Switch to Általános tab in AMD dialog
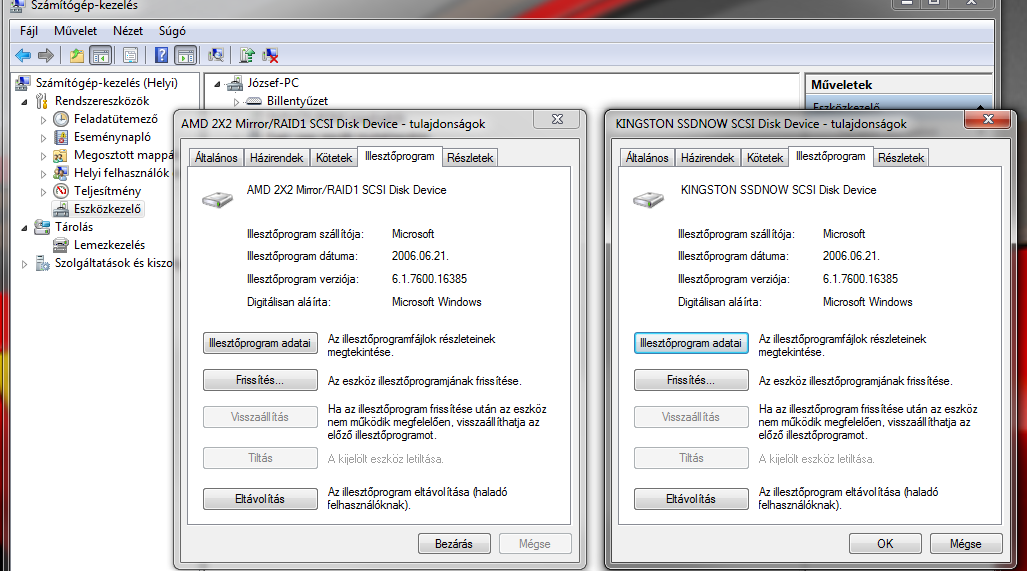Viewport: 1027px width, 571px height. click(x=216, y=158)
